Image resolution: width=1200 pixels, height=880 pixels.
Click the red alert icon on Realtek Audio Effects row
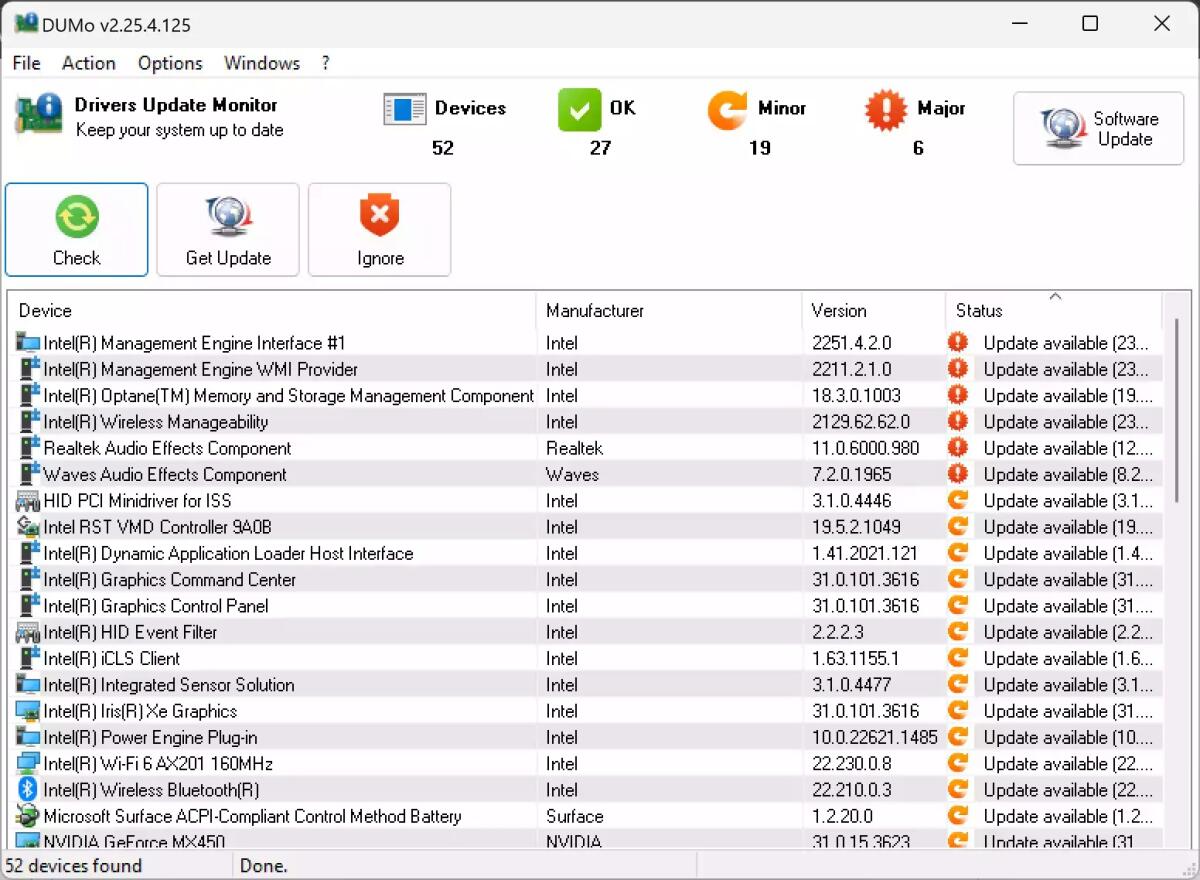pyautogui.click(x=957, y=448)
